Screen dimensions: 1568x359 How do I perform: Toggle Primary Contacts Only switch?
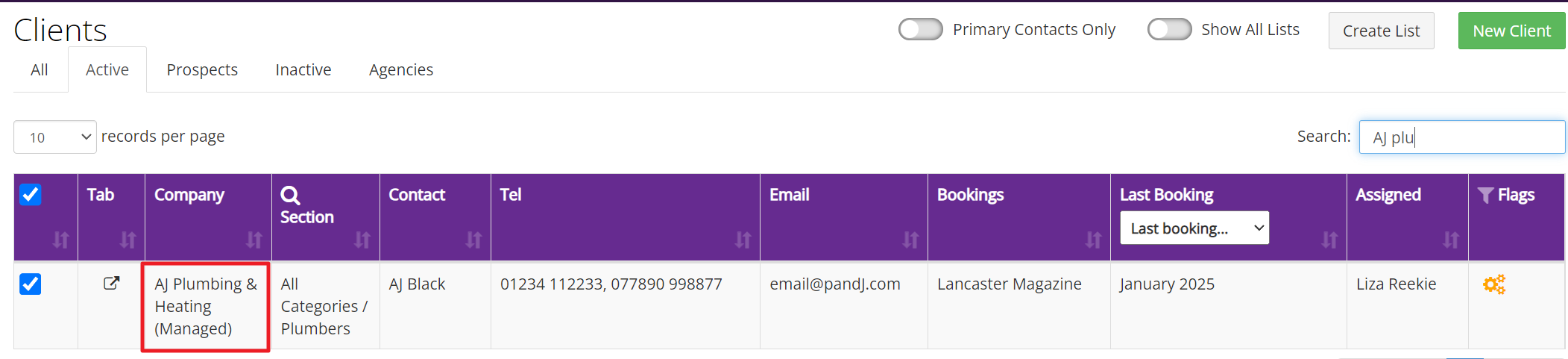921,29
